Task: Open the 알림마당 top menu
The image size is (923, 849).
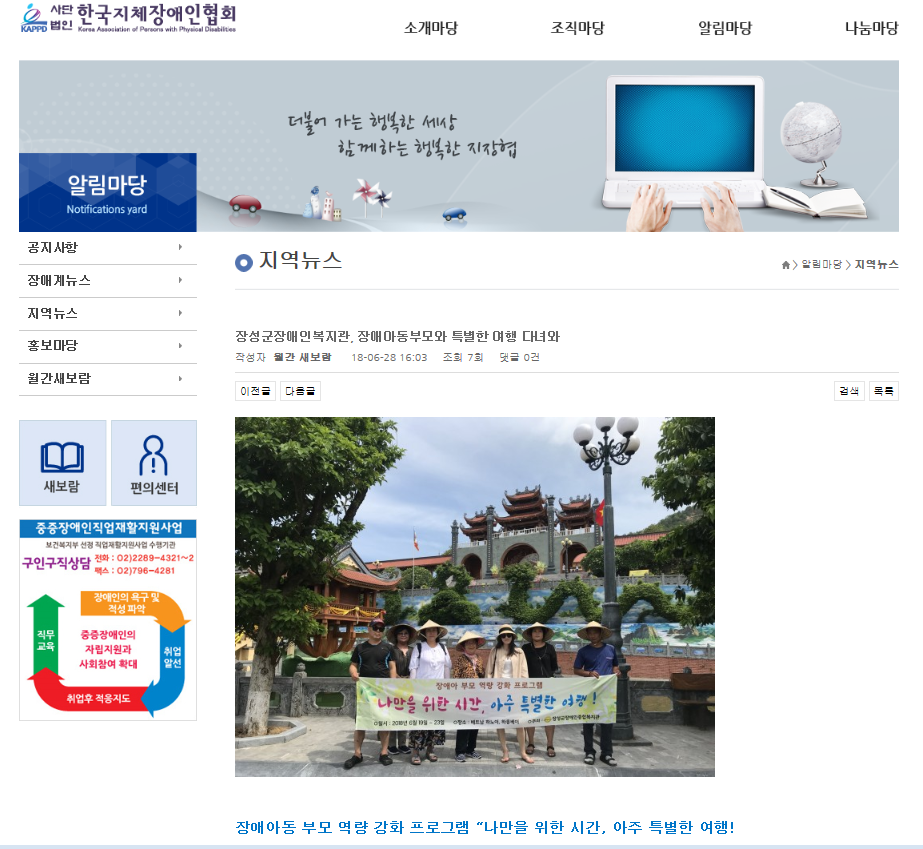Action: coord(725,28)
